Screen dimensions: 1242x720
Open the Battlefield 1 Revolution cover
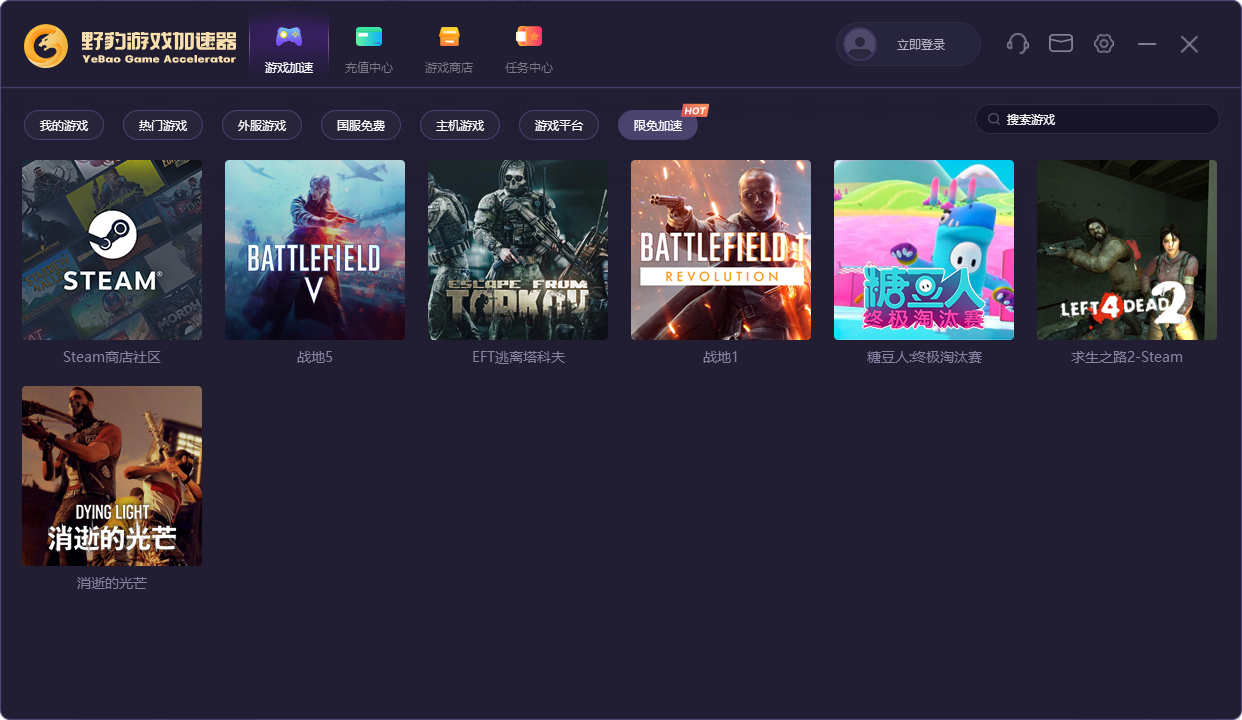click(721, 250)
